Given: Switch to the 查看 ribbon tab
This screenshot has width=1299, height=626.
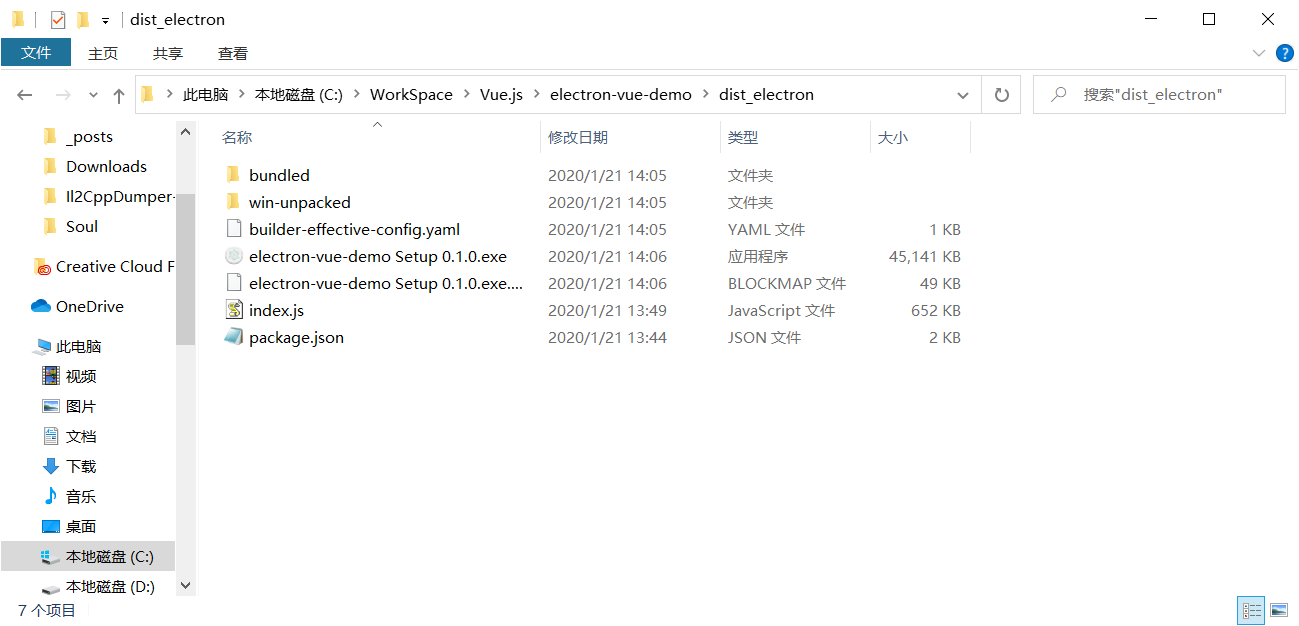Looking at the screenshot, I should click(x=232, y=53).
